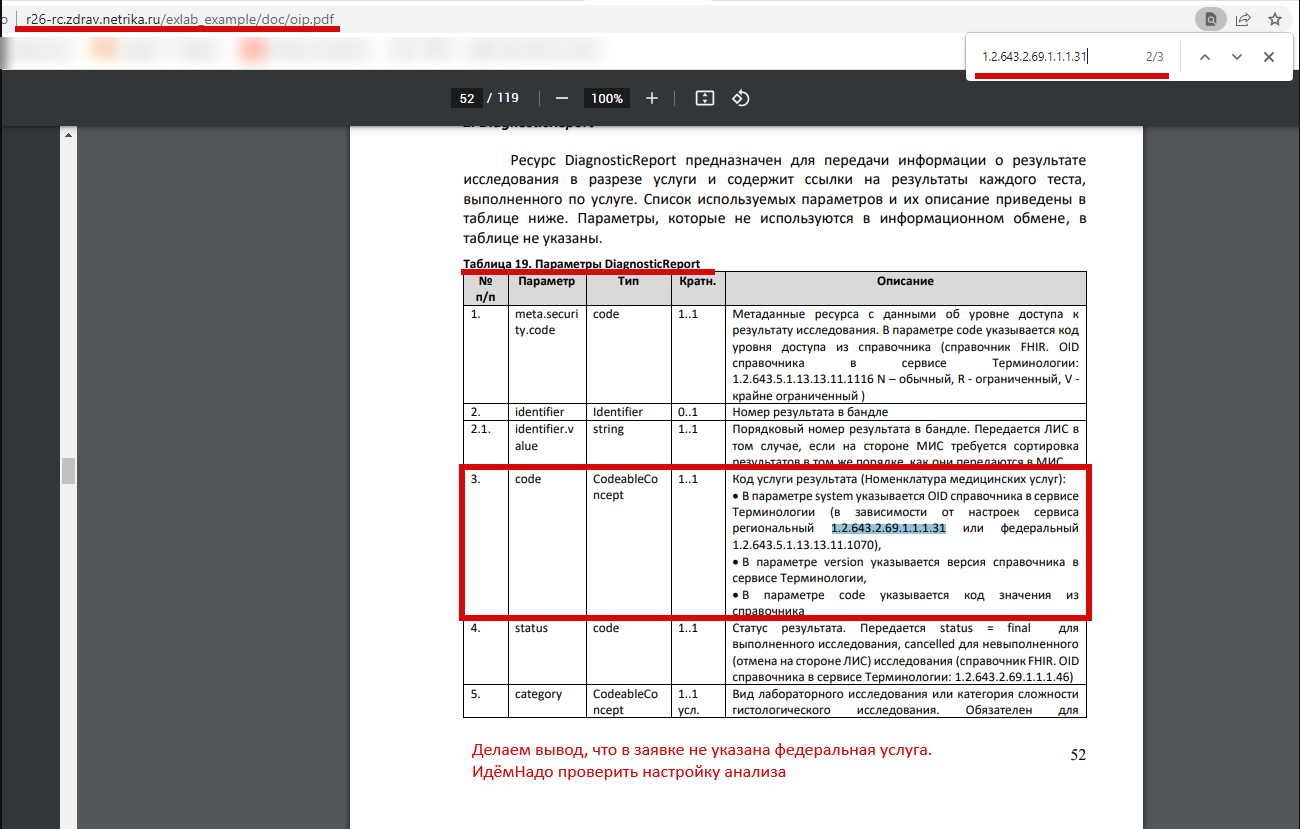1300x829 pixels.
Task: Click the PDF vertical scrollbar thumb
Action: click(67, 471)
